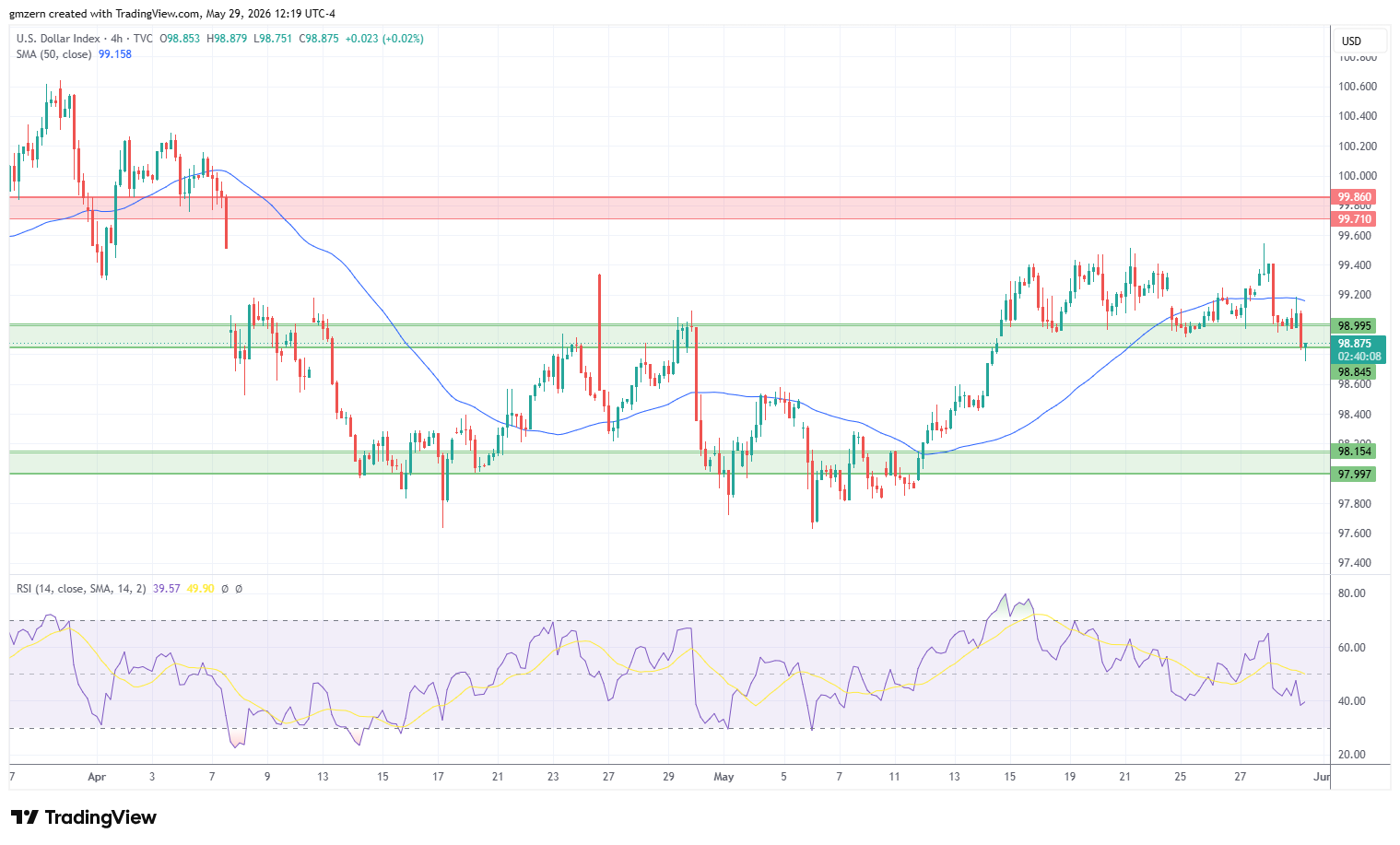
Task: Click the high price H98.879
Action: click(227, 39)
